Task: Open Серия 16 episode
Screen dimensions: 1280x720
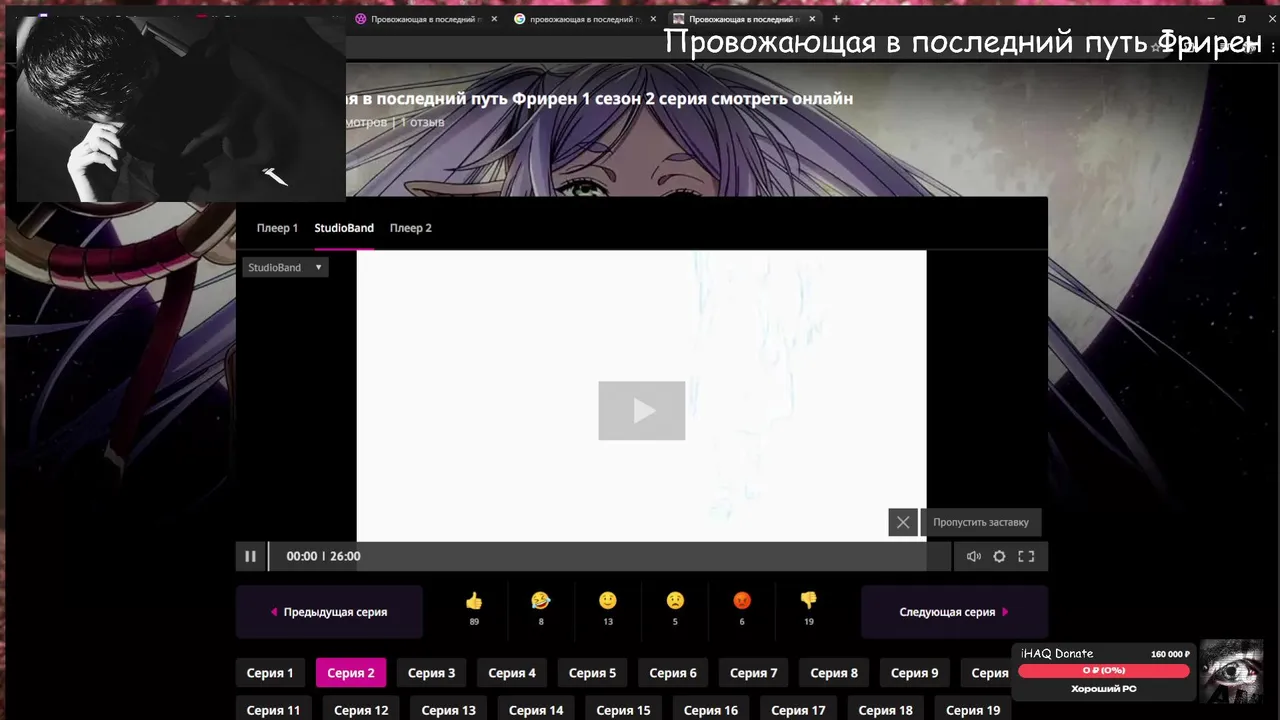Action: tap(711, 710)
